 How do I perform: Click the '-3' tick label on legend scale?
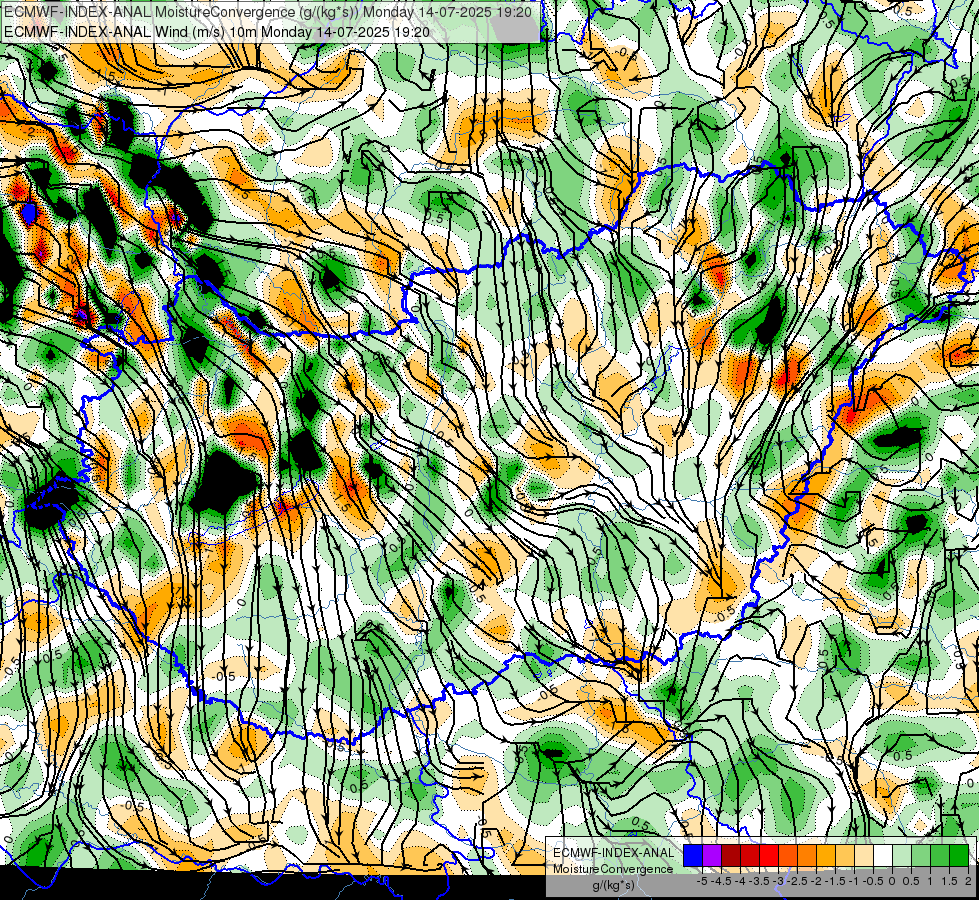click(x=779, y=881)
